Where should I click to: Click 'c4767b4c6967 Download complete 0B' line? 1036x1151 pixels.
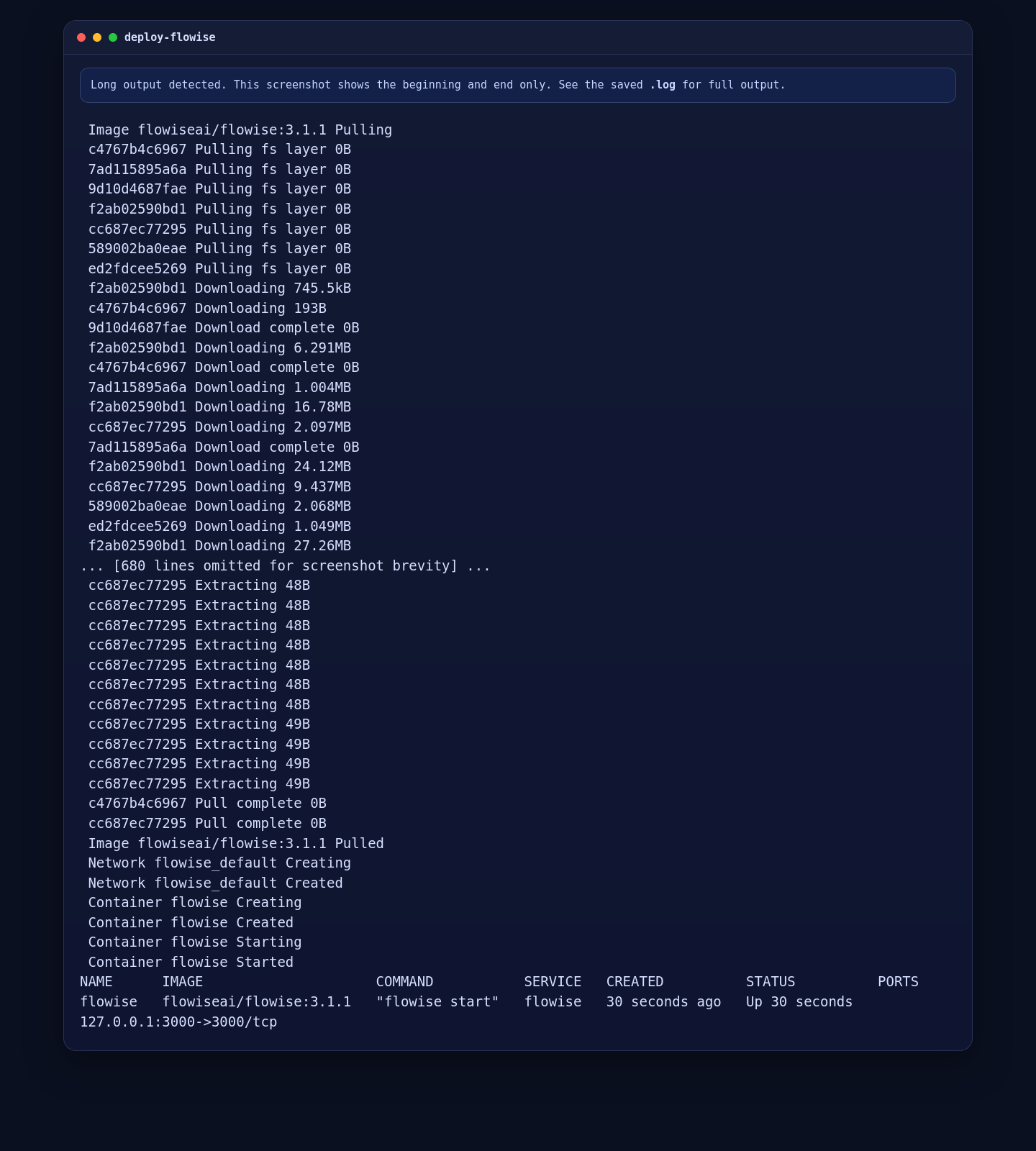(x=224, y=368)
